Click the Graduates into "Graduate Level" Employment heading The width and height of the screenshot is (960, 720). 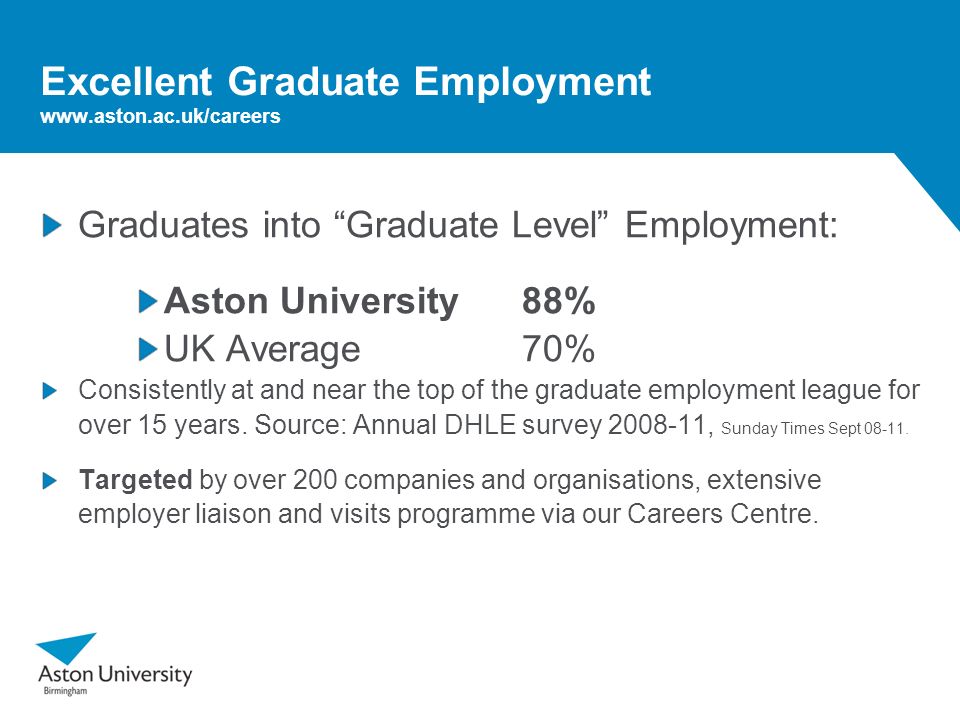click(x=458, y=225)
